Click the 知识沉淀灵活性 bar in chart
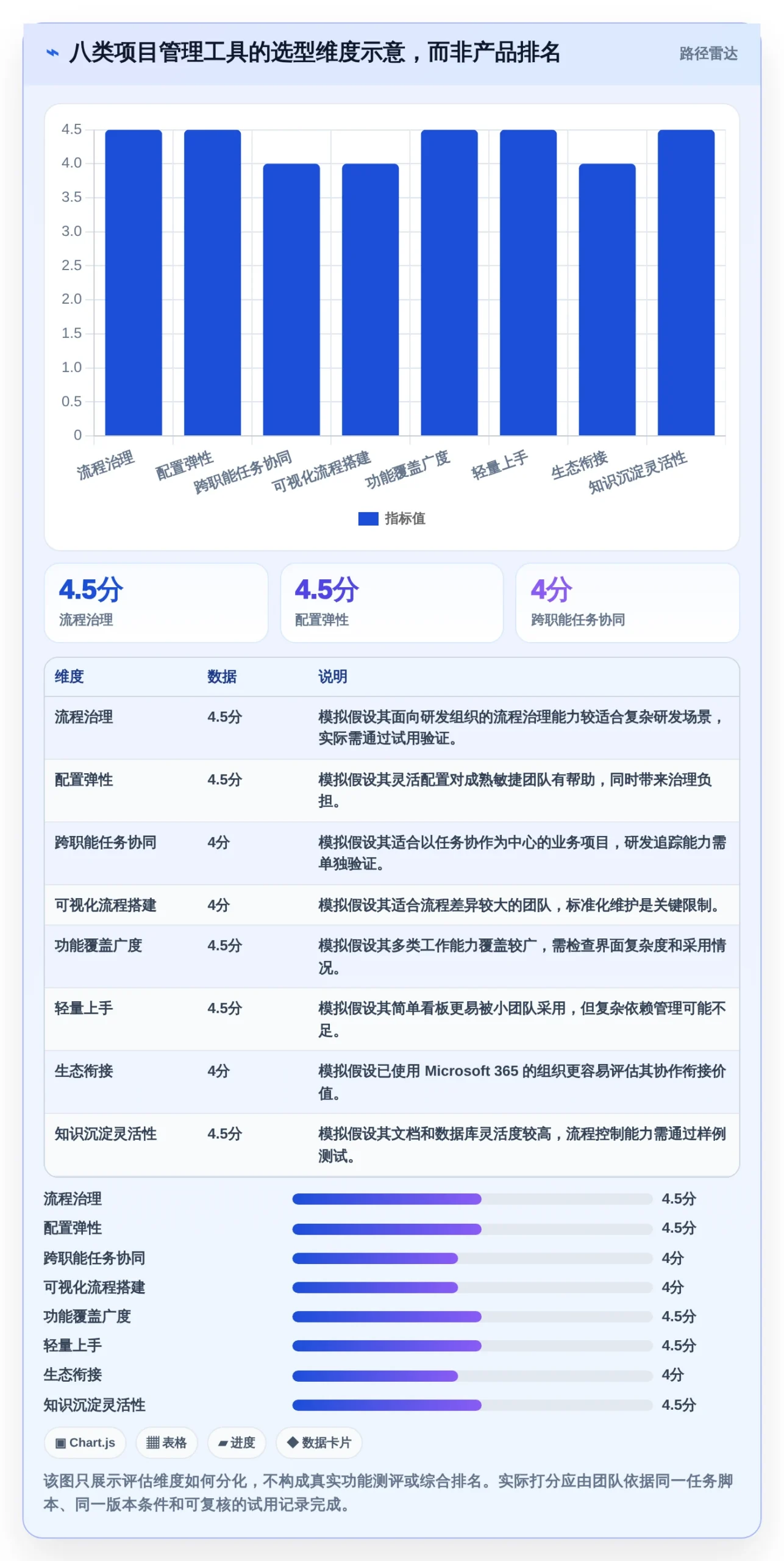784x1561 pixels. tap(686, 282)
